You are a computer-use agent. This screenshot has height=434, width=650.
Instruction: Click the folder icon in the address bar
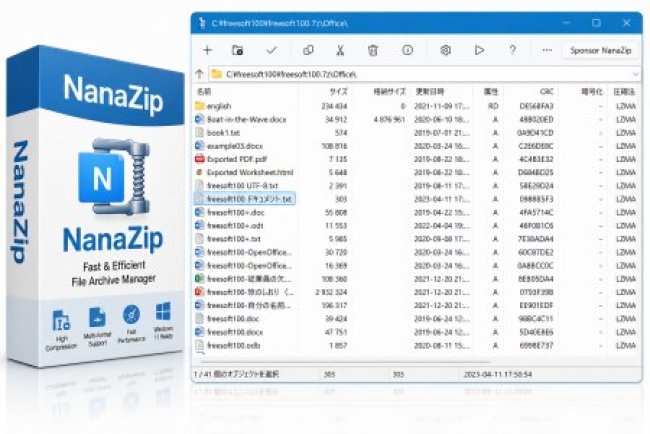[216, 74]
